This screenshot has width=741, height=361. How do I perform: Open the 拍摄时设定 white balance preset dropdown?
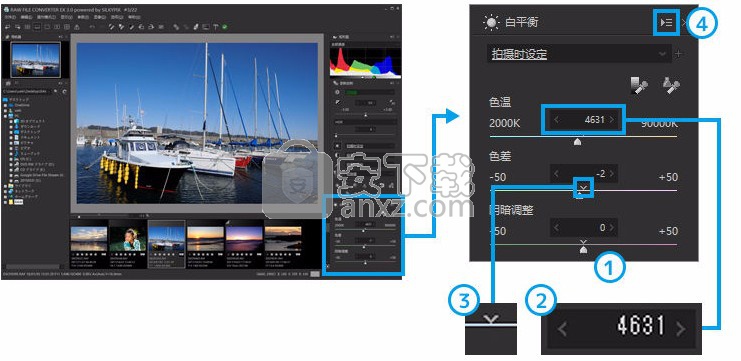click(579, 54)
